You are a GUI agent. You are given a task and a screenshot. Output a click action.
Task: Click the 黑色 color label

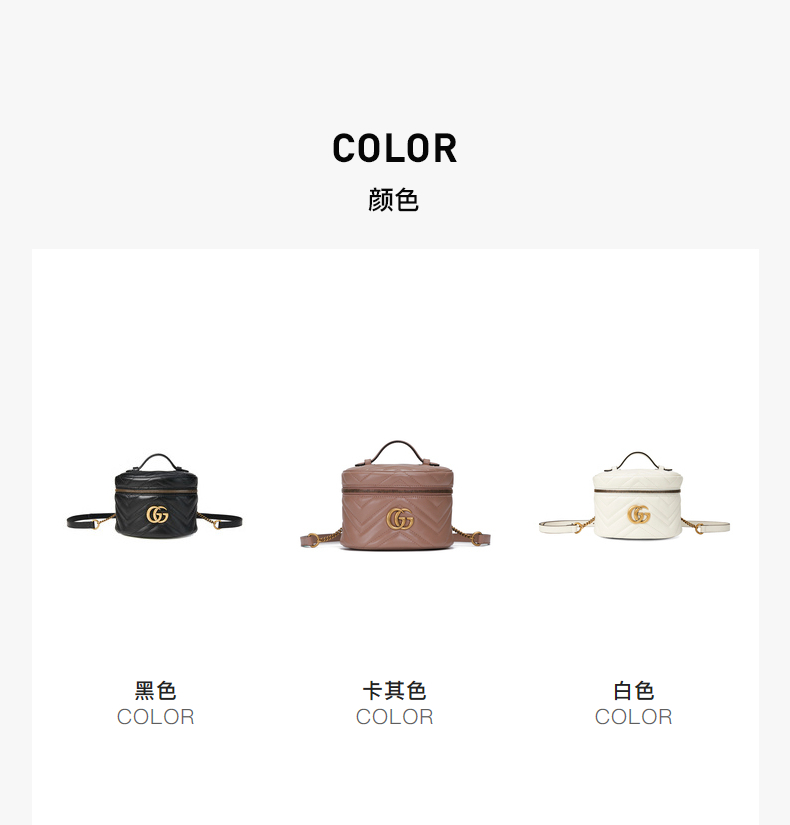click(155, 691)
